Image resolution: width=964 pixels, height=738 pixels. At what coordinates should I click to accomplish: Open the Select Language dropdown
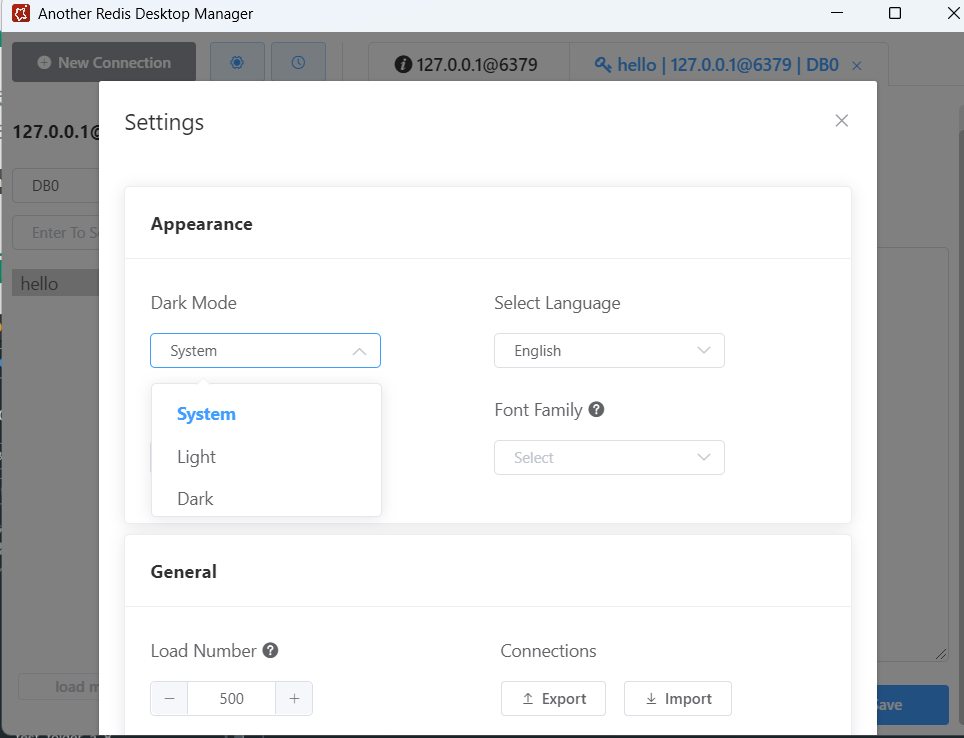[609, 351]
